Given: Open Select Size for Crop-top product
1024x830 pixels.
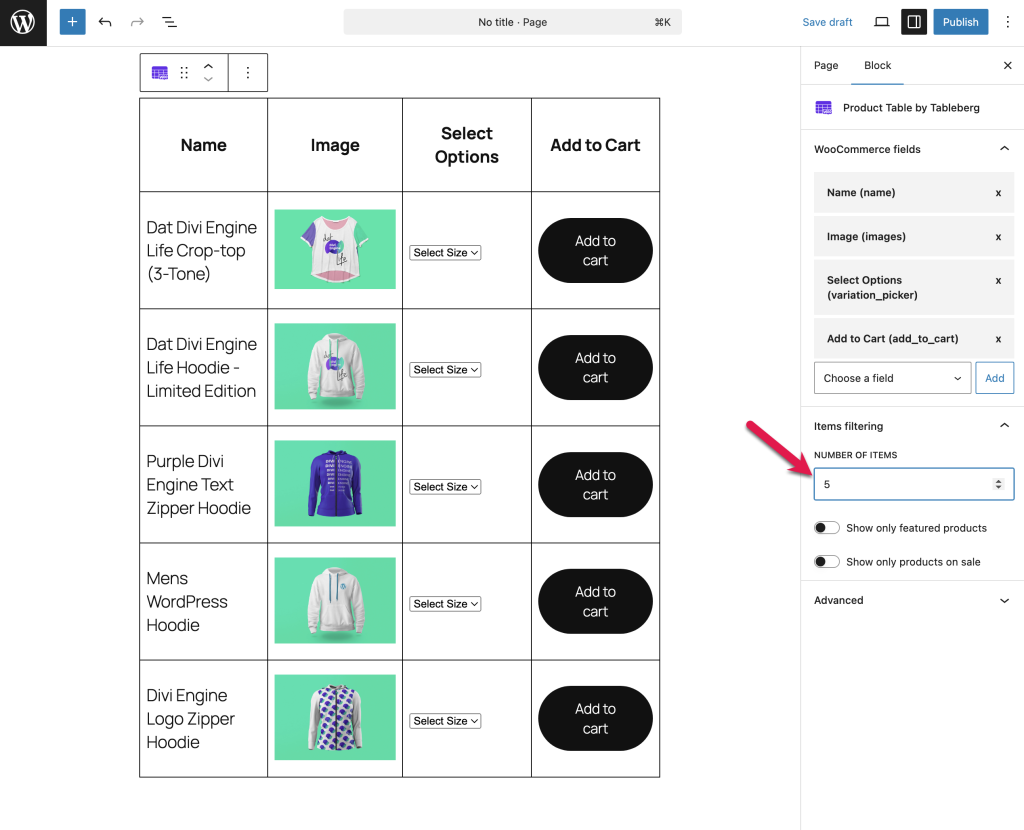Looking at the screenshot, I should coord(445,253).
